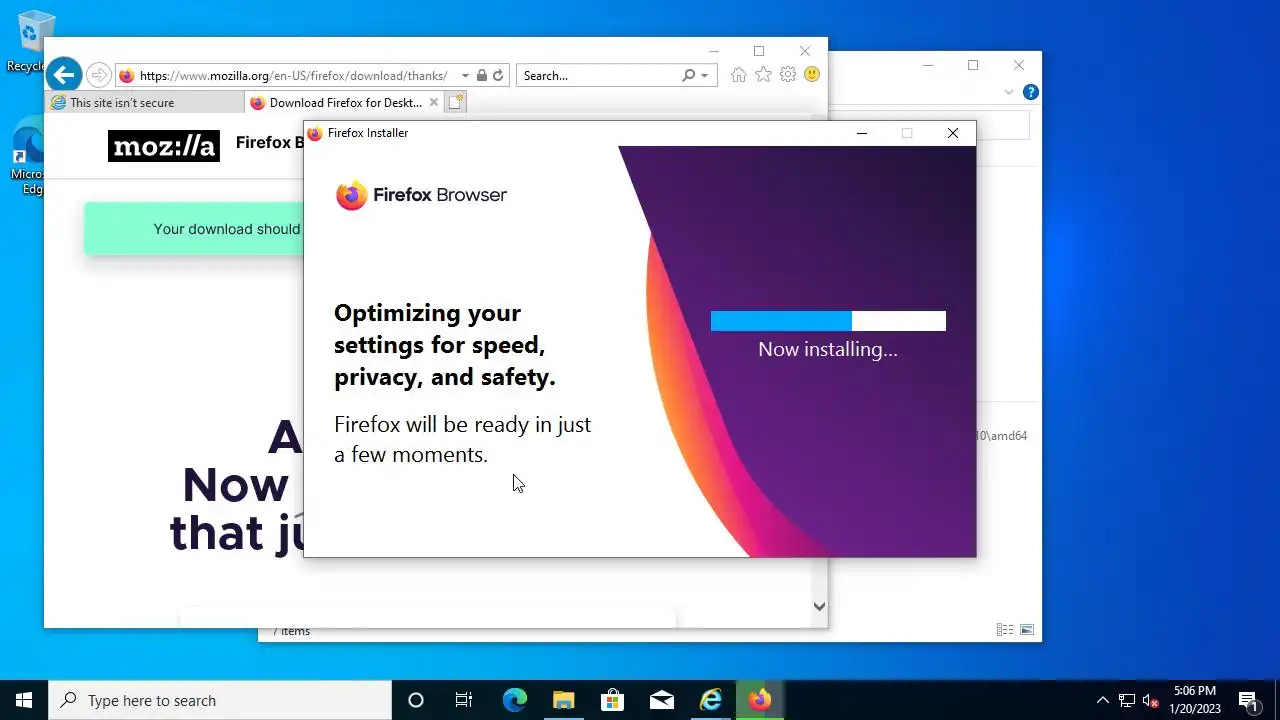Open a new tab in Internet Explorer
The image size is (1280, 720).
456,102
